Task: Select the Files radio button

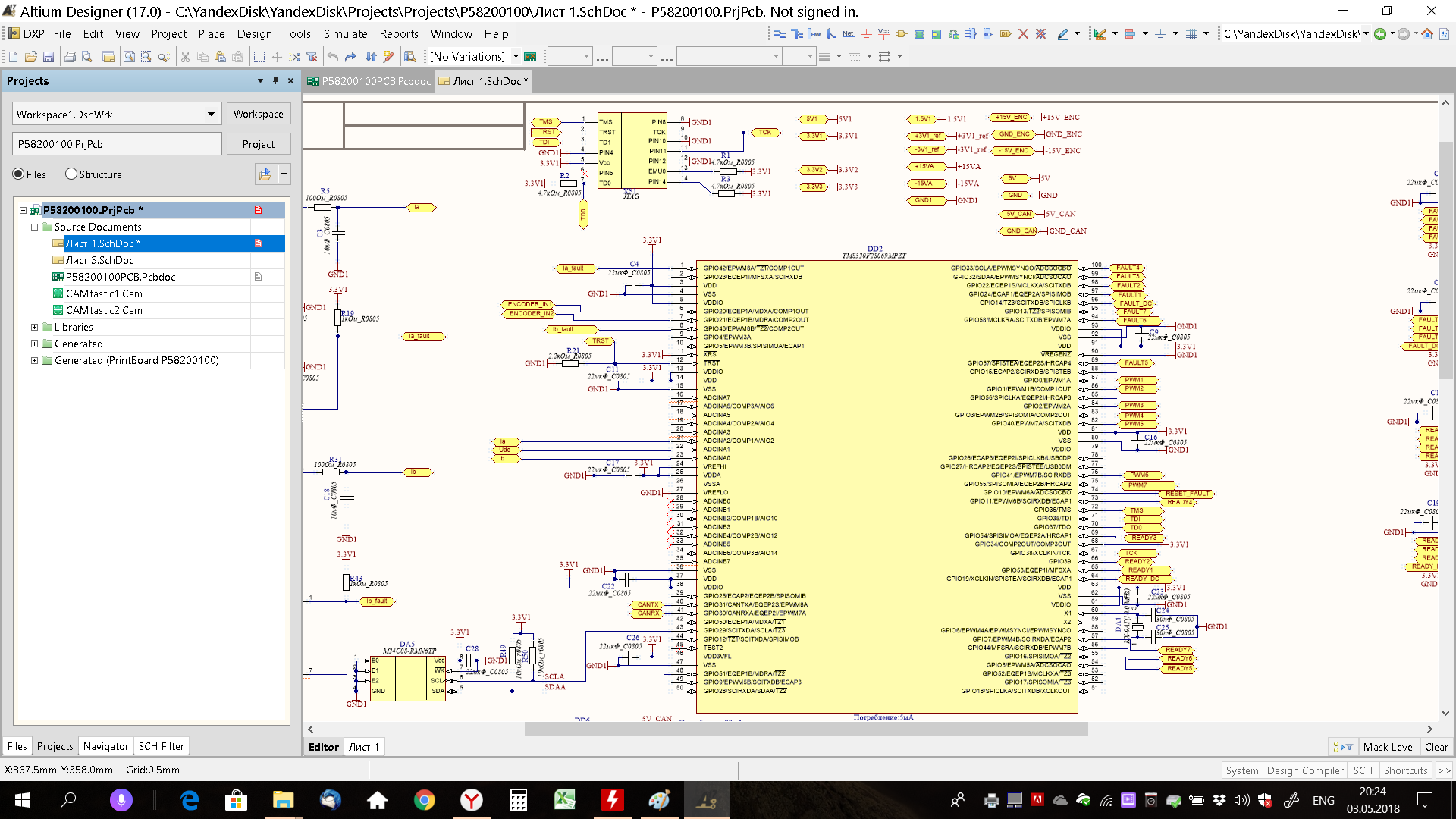Action: coord(19,174)
